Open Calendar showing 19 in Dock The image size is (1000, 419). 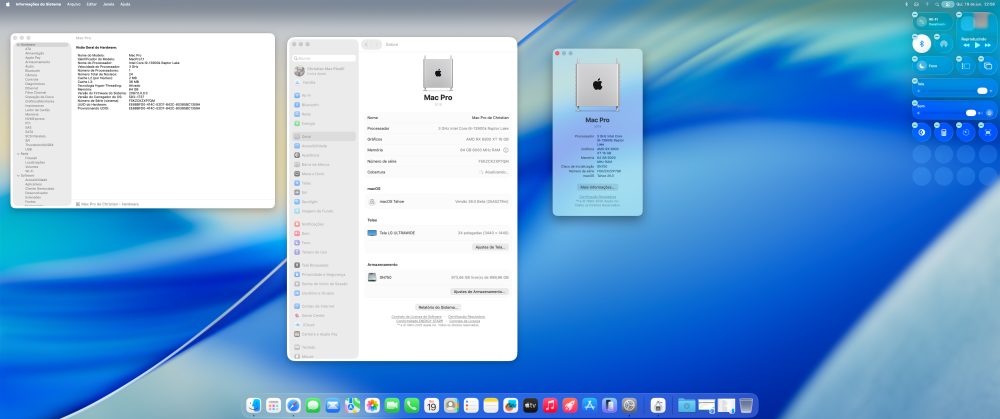432,405
